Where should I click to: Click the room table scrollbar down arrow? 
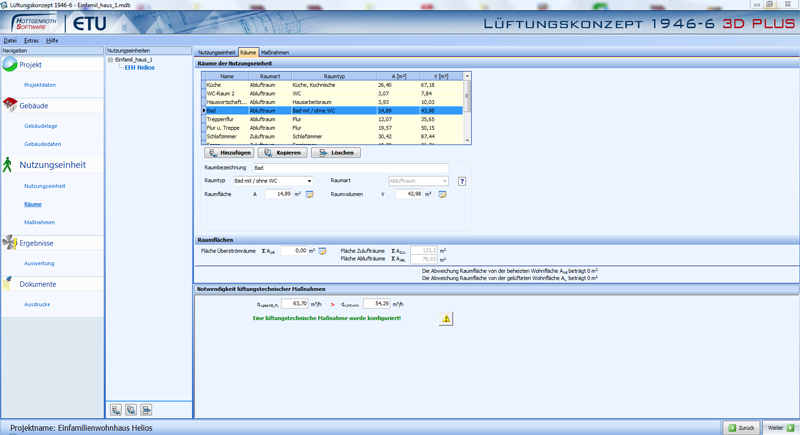[467, 140]
